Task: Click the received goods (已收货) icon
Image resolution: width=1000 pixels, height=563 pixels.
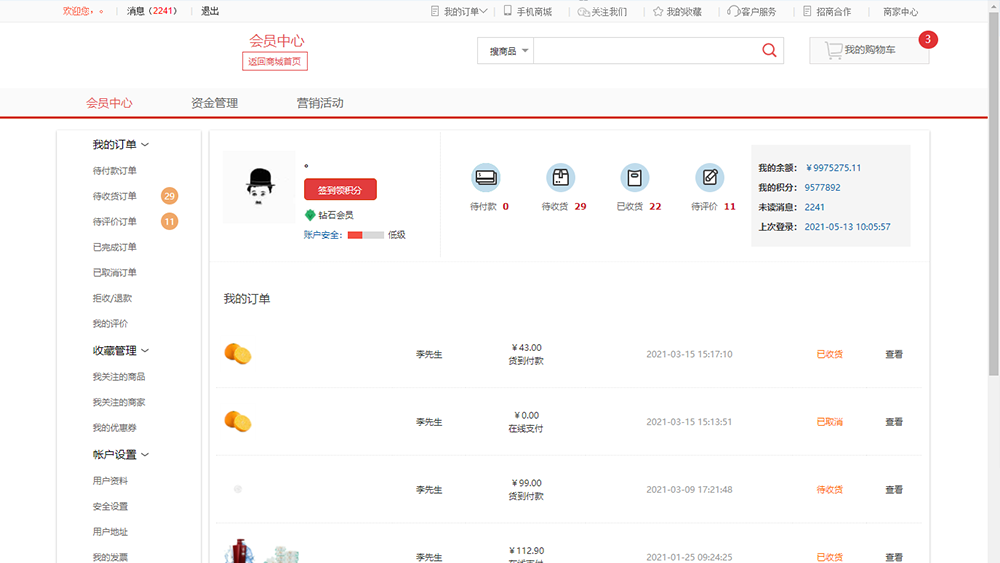Action: (x=634, y=178)
